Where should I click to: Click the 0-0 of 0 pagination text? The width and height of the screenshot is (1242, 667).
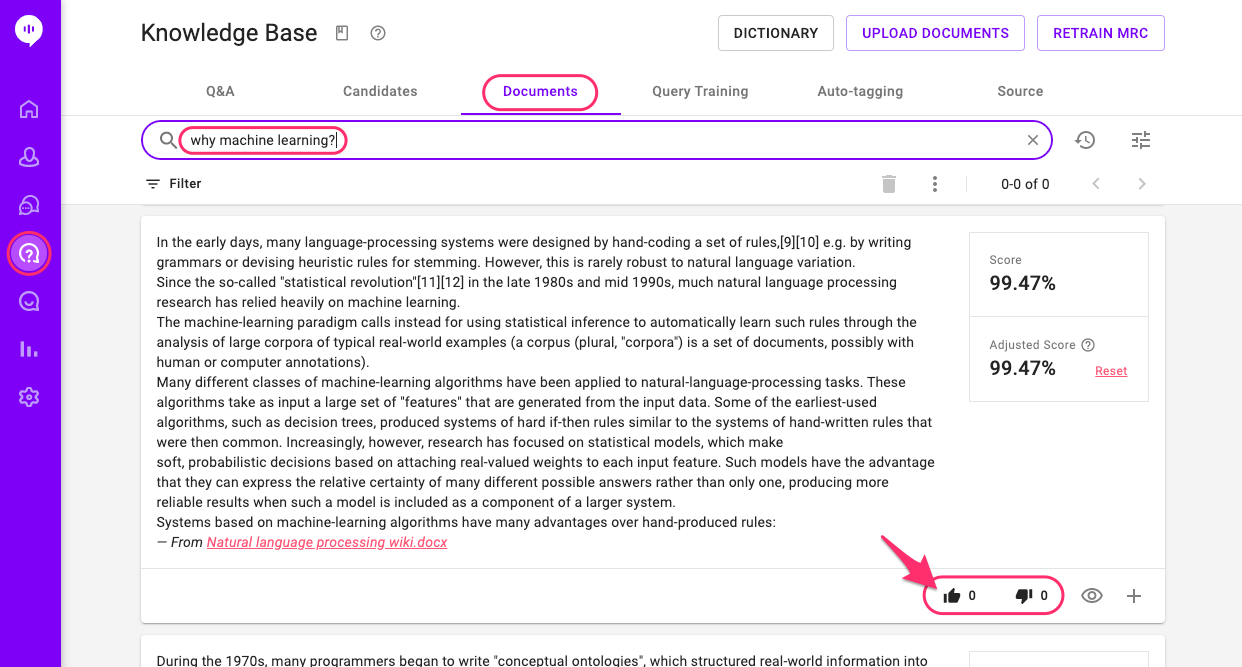[x=1025, y=184]
